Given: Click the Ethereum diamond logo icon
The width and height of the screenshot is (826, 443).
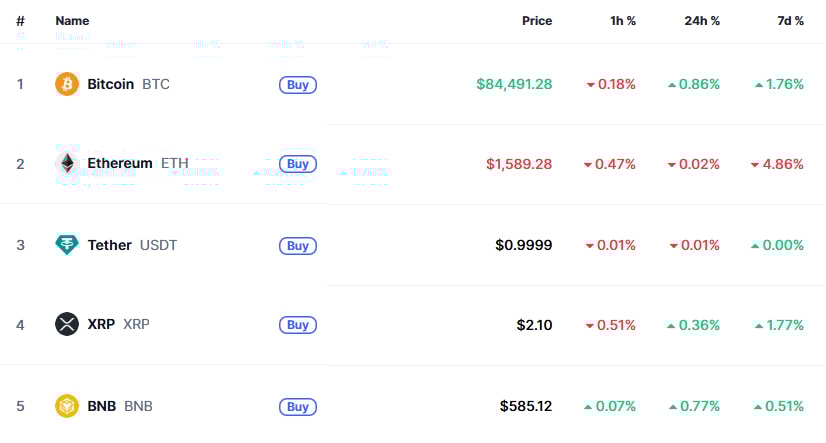Looking at the screenshot, I should point(67,164).
